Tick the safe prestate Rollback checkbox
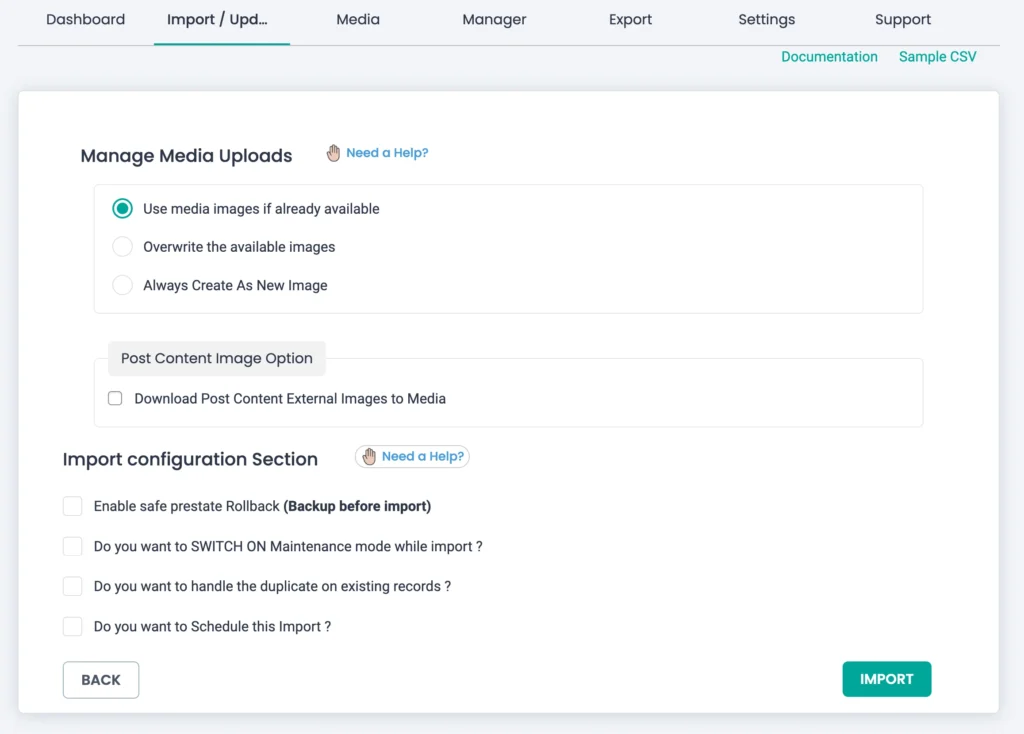The image size is (1024, 734). tap(73, 506)
